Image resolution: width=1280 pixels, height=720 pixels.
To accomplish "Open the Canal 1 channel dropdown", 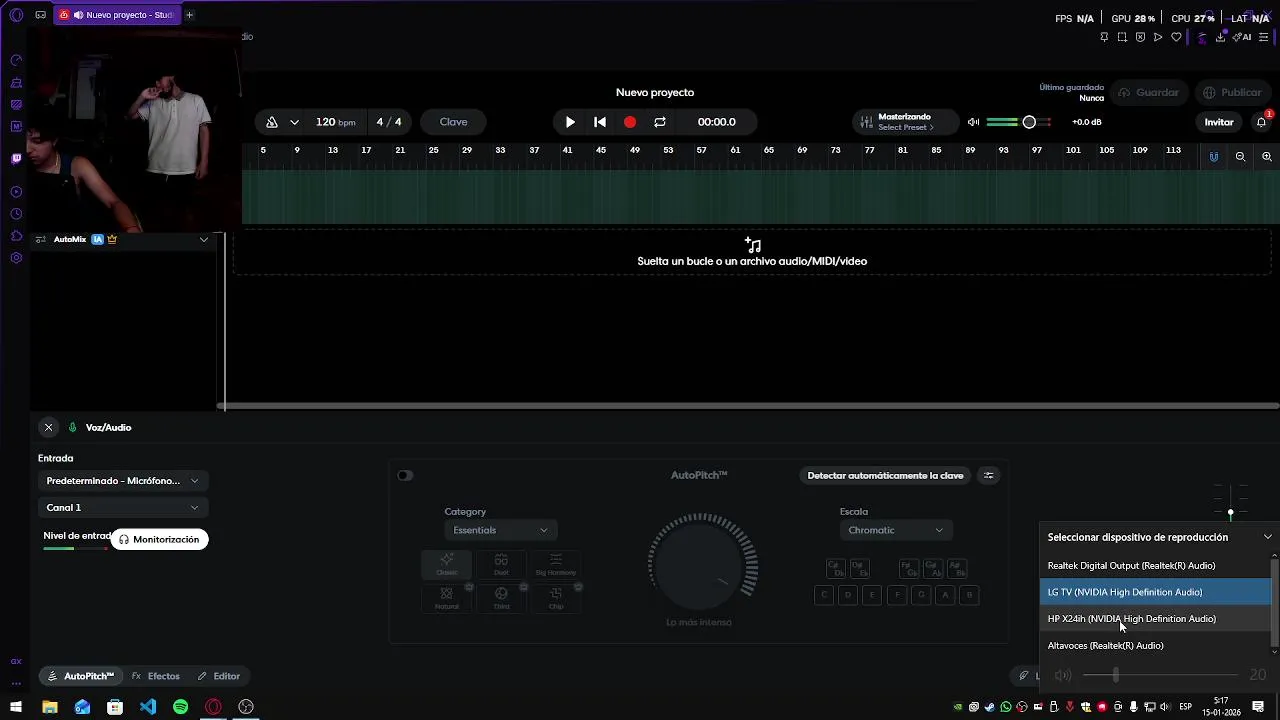I will pos(123,508).
